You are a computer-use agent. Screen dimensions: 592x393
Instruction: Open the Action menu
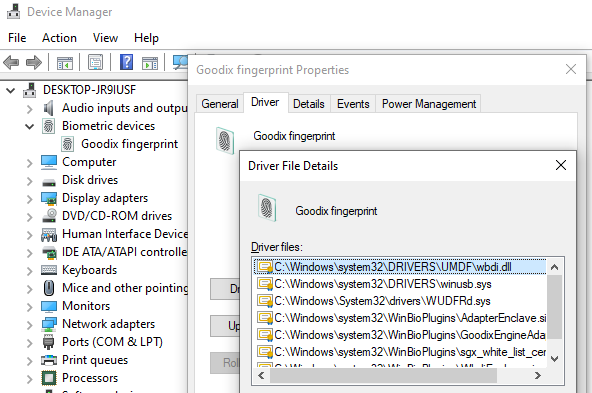point(59,38)
